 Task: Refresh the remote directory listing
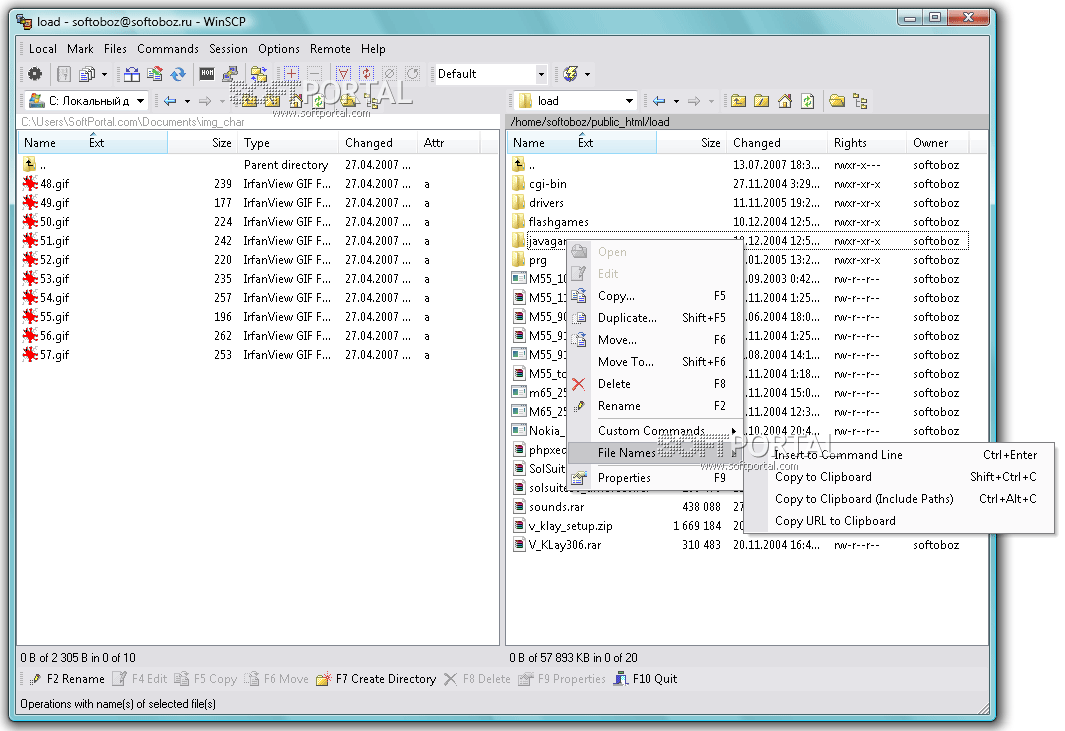[808, 101]
